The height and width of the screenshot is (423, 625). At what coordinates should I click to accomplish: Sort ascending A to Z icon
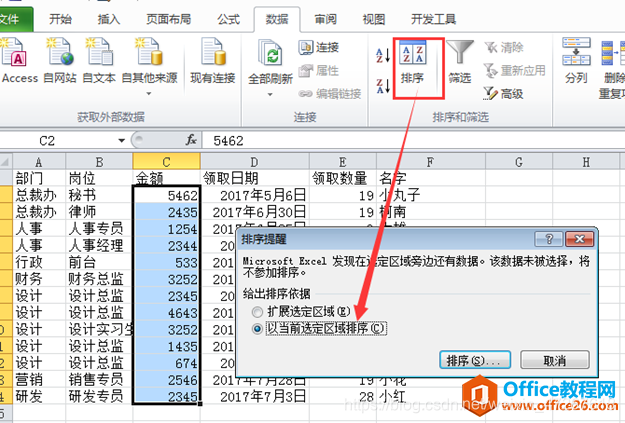[383, 56]
